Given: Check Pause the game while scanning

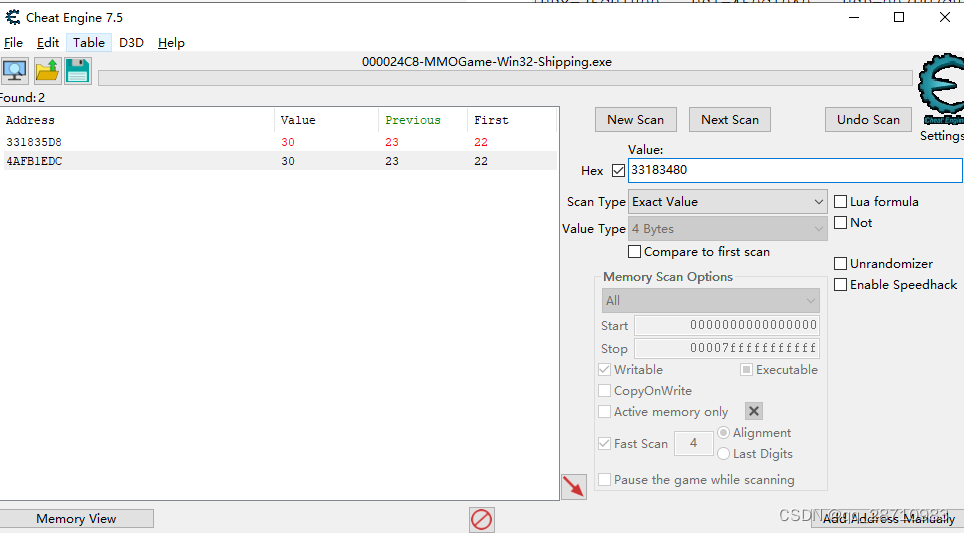Looking at the screenshot, I should (604, 480).
